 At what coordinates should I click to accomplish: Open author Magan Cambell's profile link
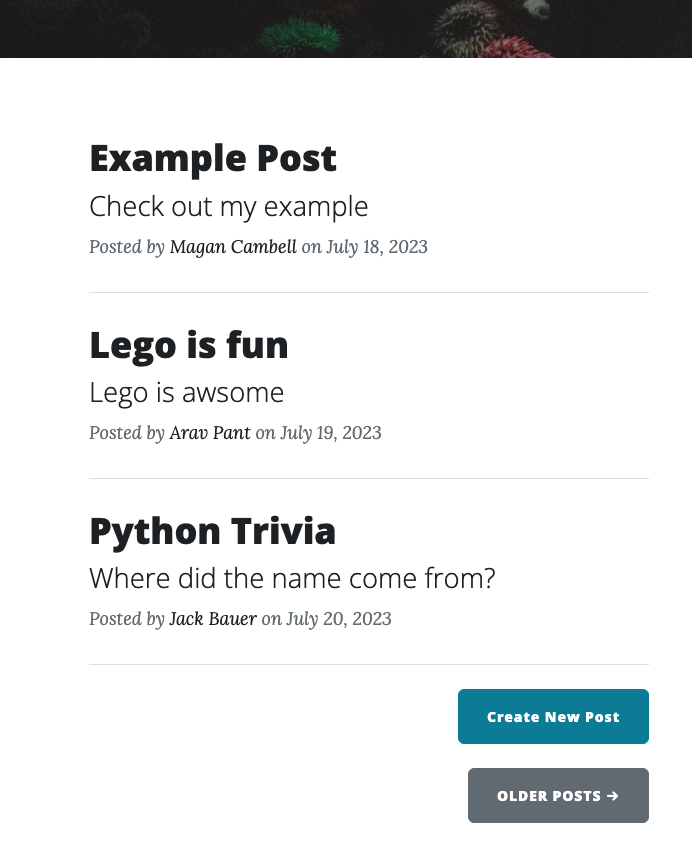[233, 247]
